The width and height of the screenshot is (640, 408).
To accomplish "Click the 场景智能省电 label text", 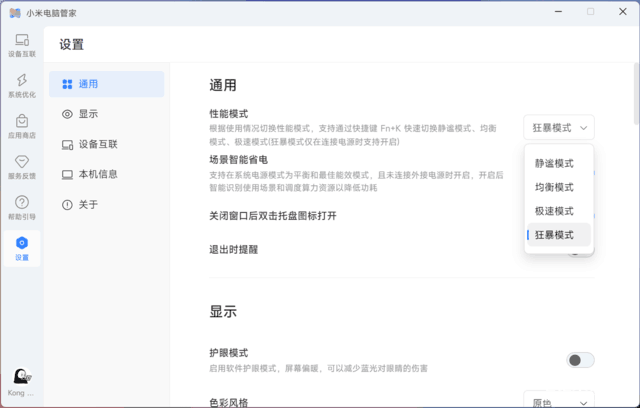I will click(238, 160).
